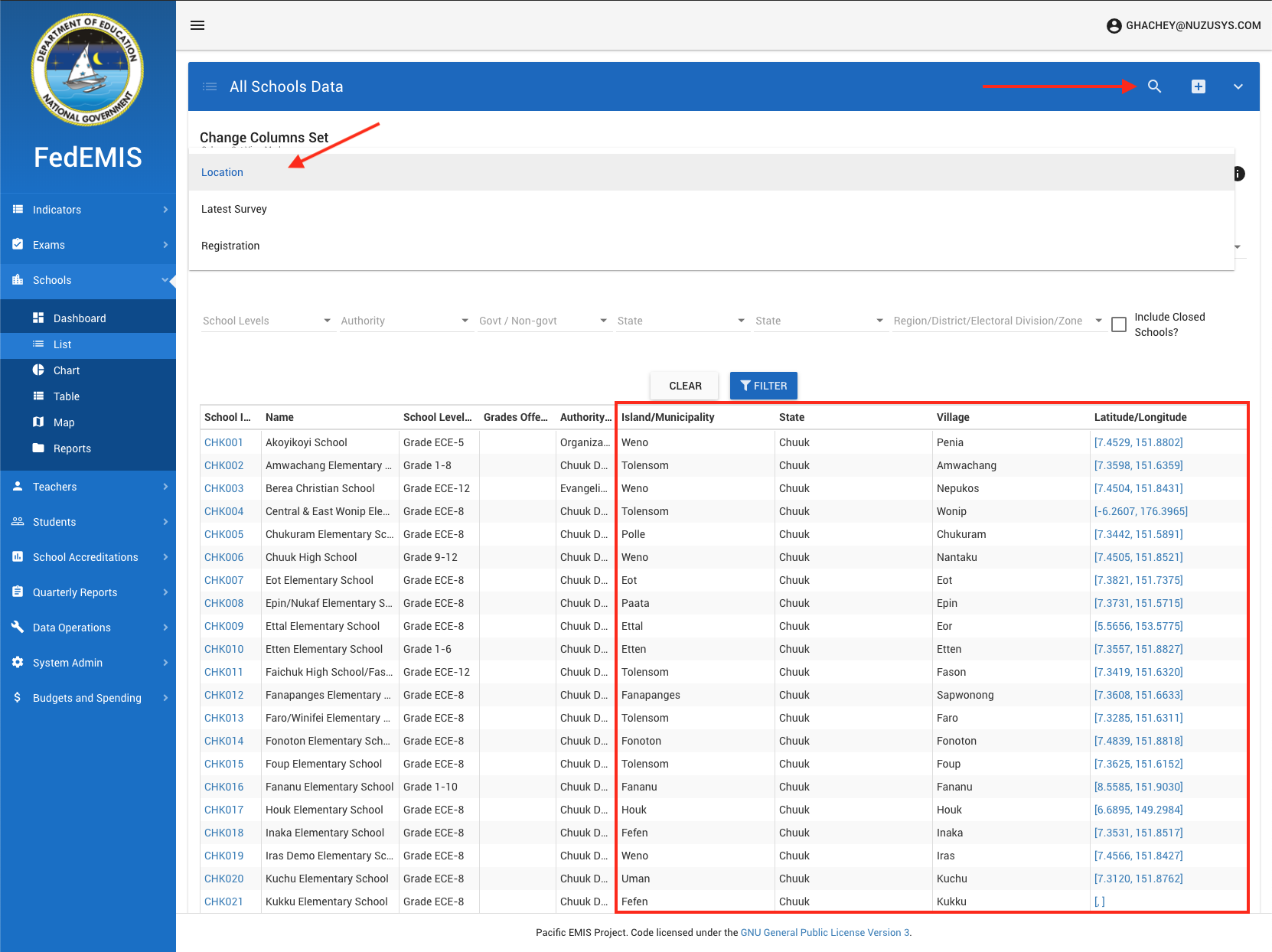Open Schools Chart view in sidebar
1272x952 pixels.
pyautogui.click(x=66, y=370)
